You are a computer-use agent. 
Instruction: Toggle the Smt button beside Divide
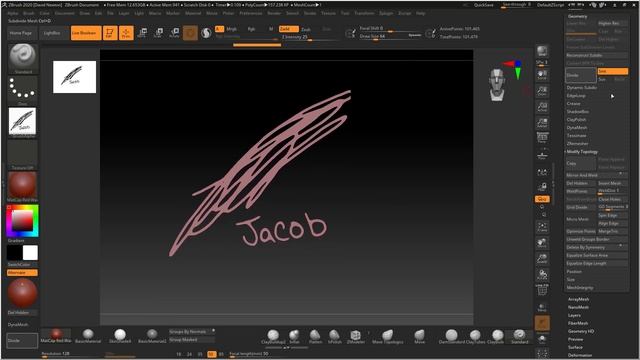point(612,71)
